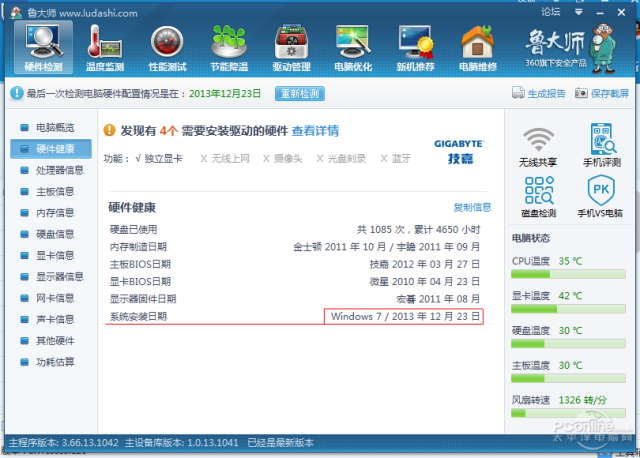Click the 硬盘温度 progress bar

pos(568,344)
